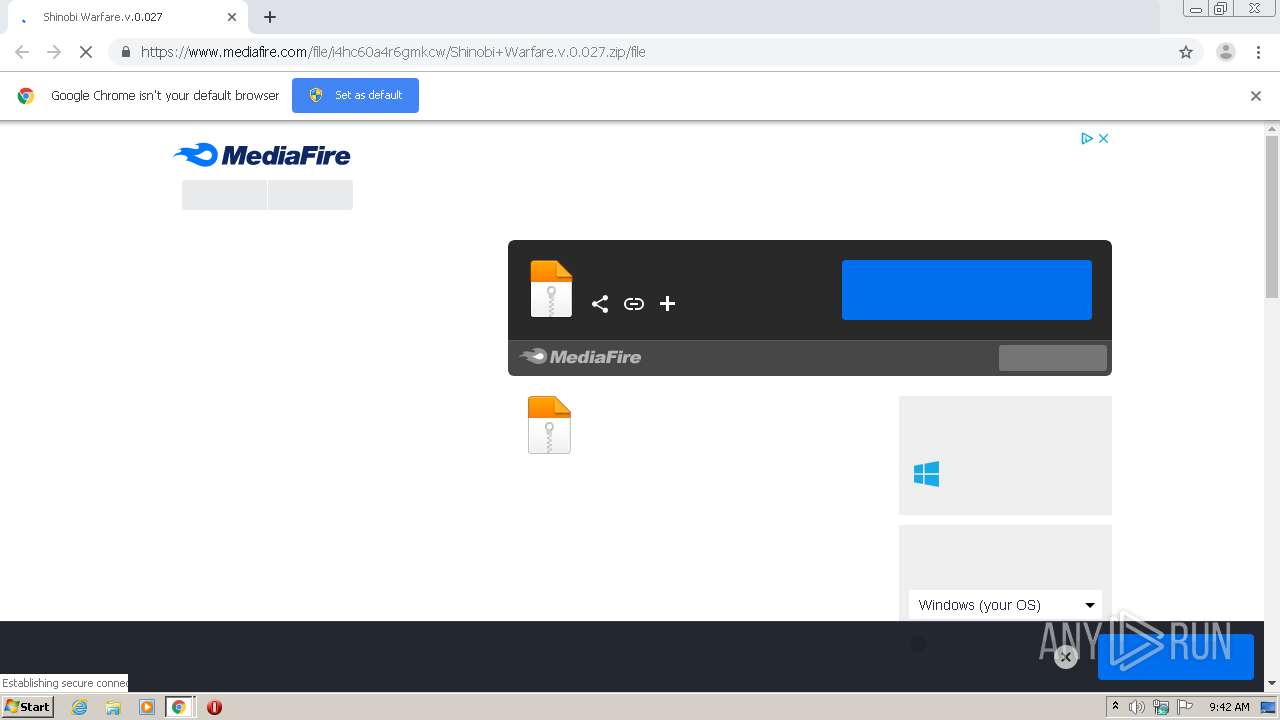Image resolution: width=1280 pixels, height=720 pixels.
Task: Click the address bar URL field
Action: pyautogui.click(x=655, y=52)
